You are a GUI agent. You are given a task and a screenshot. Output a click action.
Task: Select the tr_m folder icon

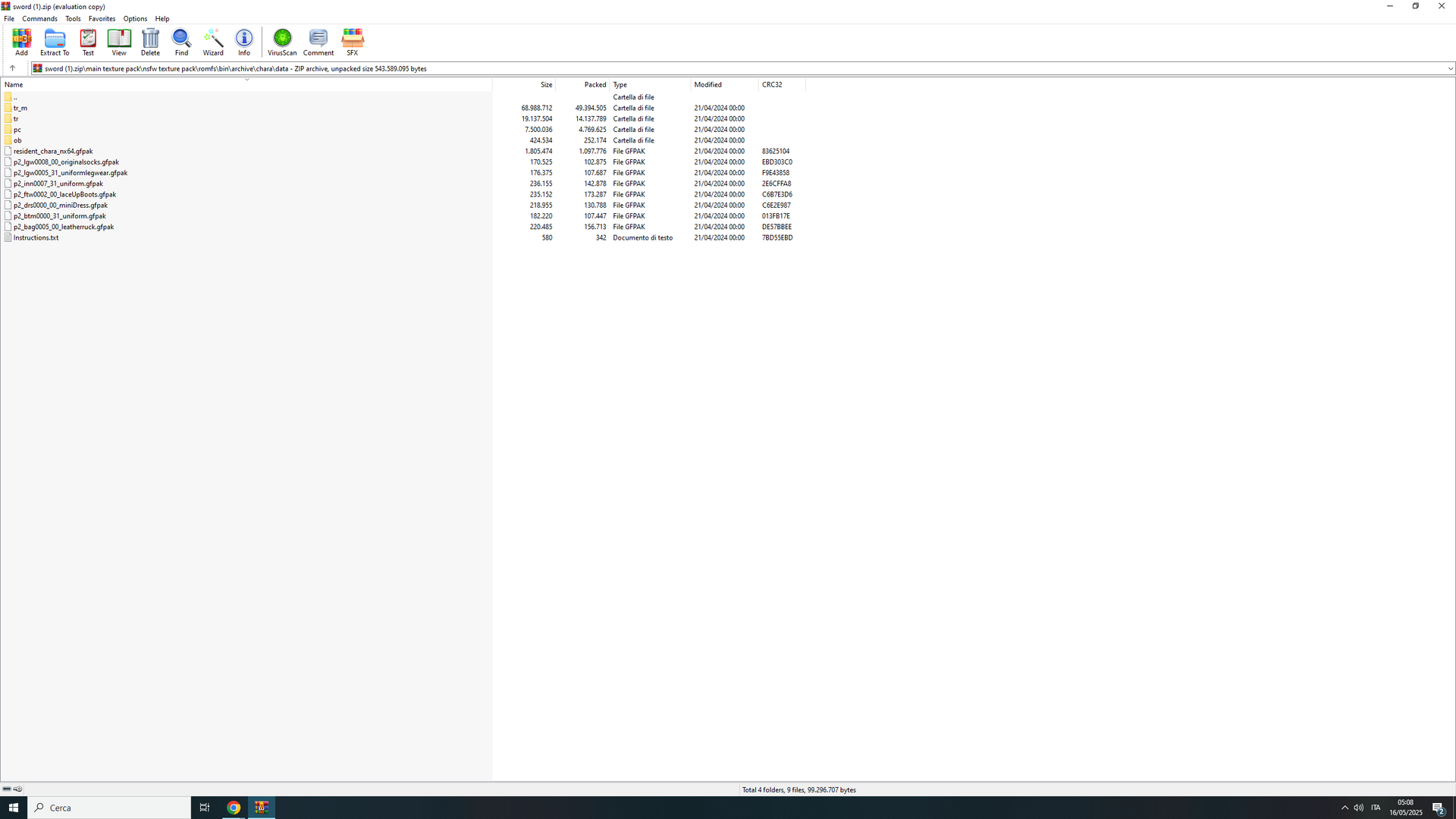[x=8, y=108]
